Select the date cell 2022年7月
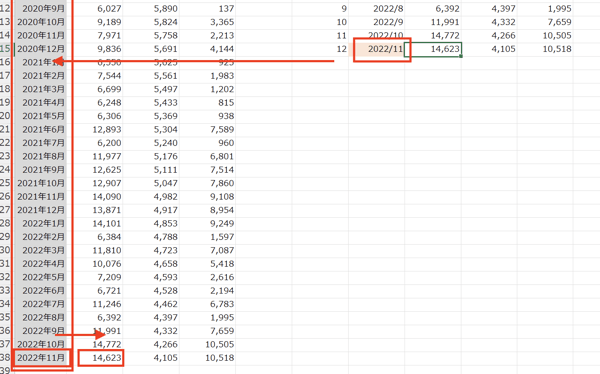The height and width of the screenshot is (374, 600). [x=41, y=304]
